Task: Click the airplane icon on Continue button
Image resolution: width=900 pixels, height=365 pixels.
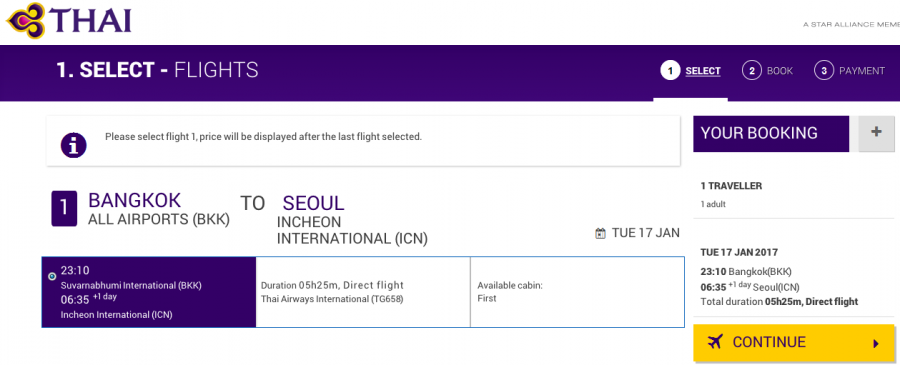Action: (x=714, y=343)
